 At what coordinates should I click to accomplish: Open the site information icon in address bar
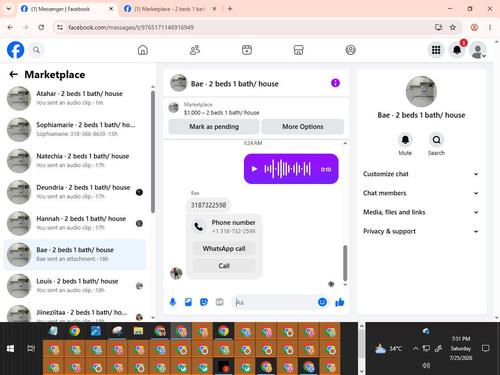(x=60, y=27)
